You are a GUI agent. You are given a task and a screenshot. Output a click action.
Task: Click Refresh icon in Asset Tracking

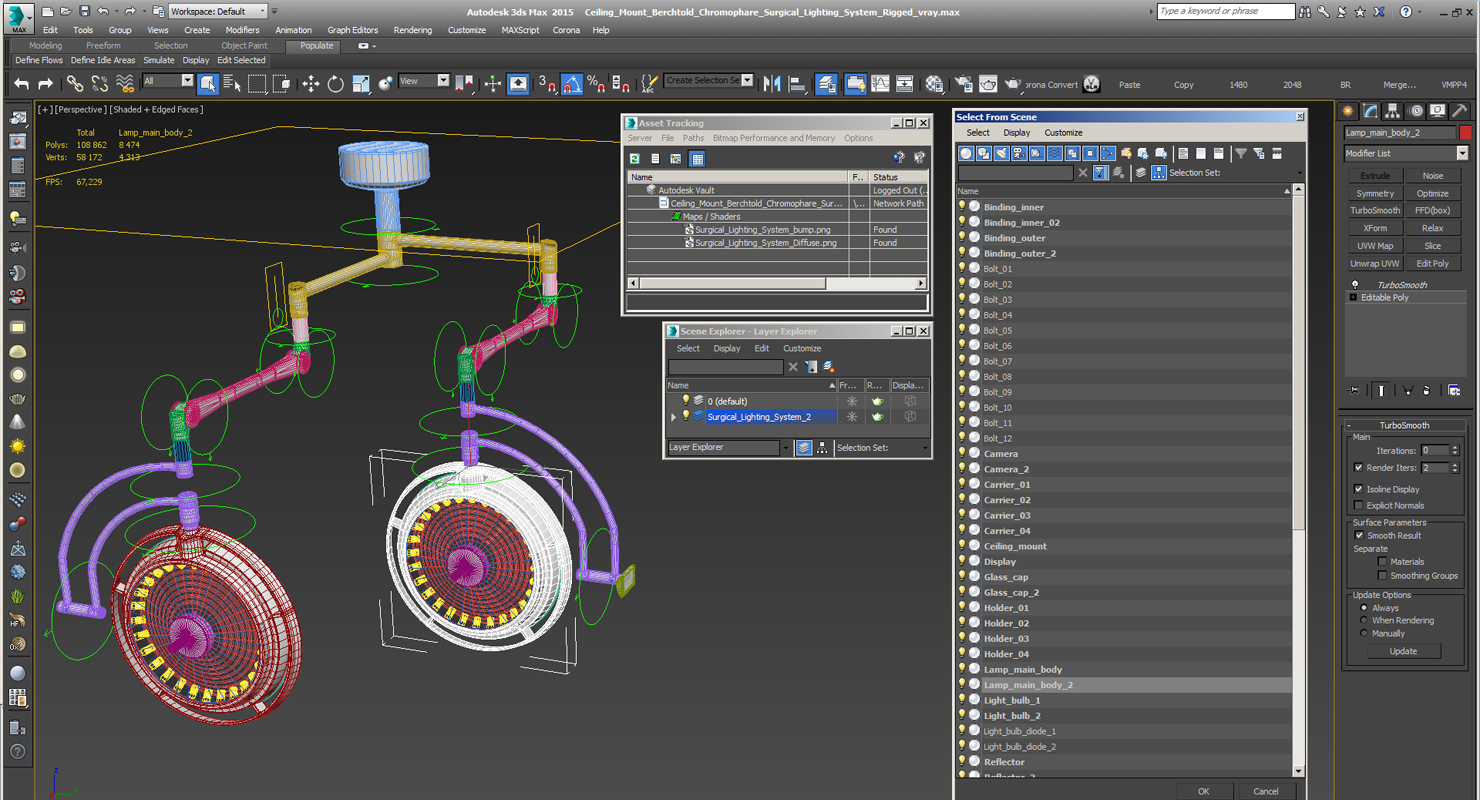tap(635, 158)
